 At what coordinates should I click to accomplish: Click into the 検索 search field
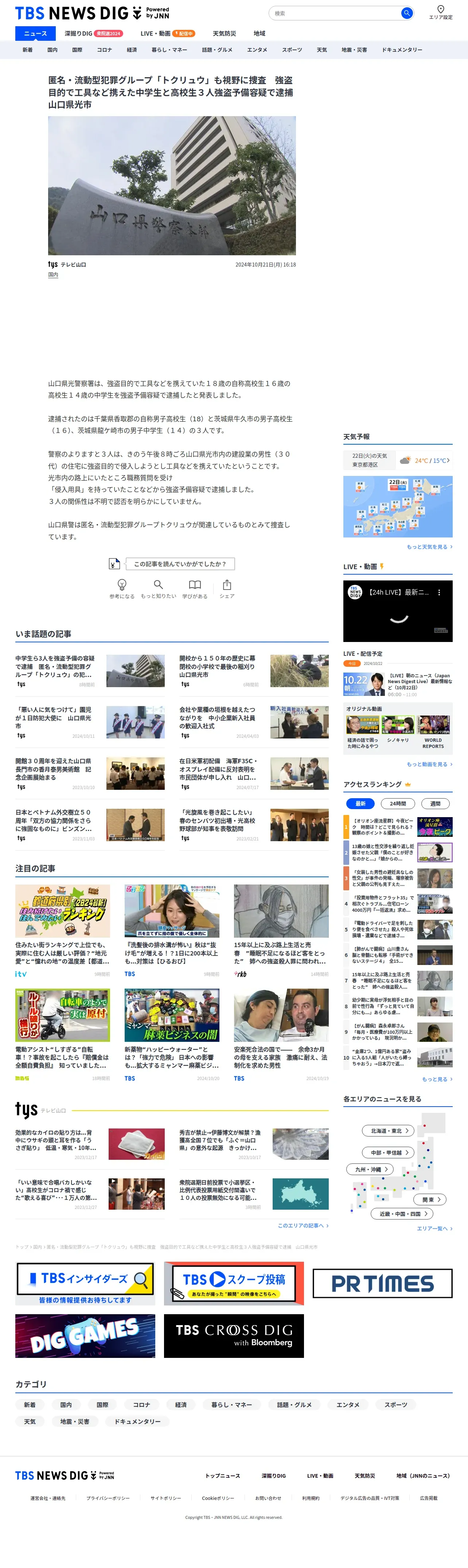pyautogui.click(x=335, y=13)
